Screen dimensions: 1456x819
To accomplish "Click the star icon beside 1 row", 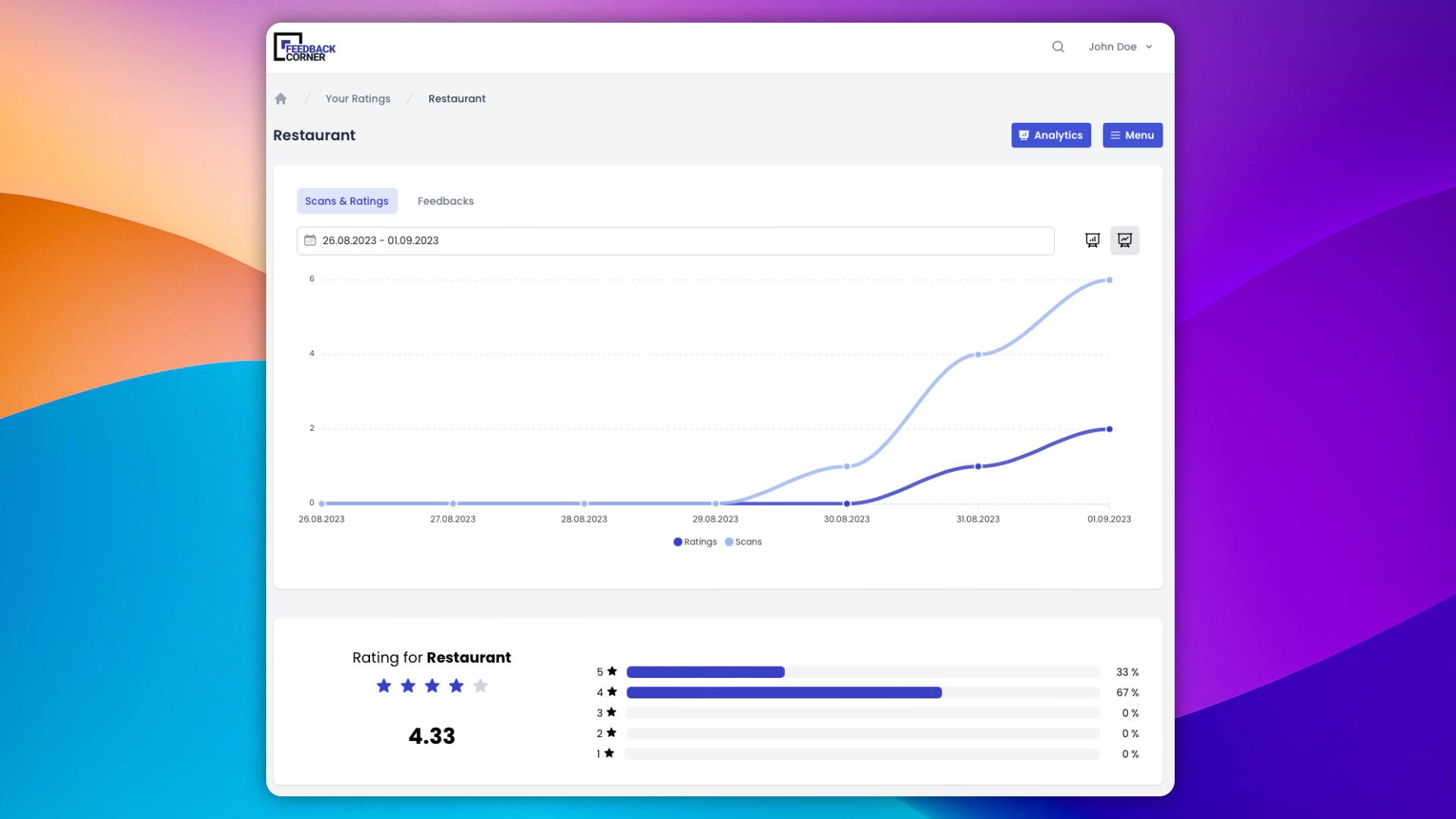I will (x=609, y=753).
